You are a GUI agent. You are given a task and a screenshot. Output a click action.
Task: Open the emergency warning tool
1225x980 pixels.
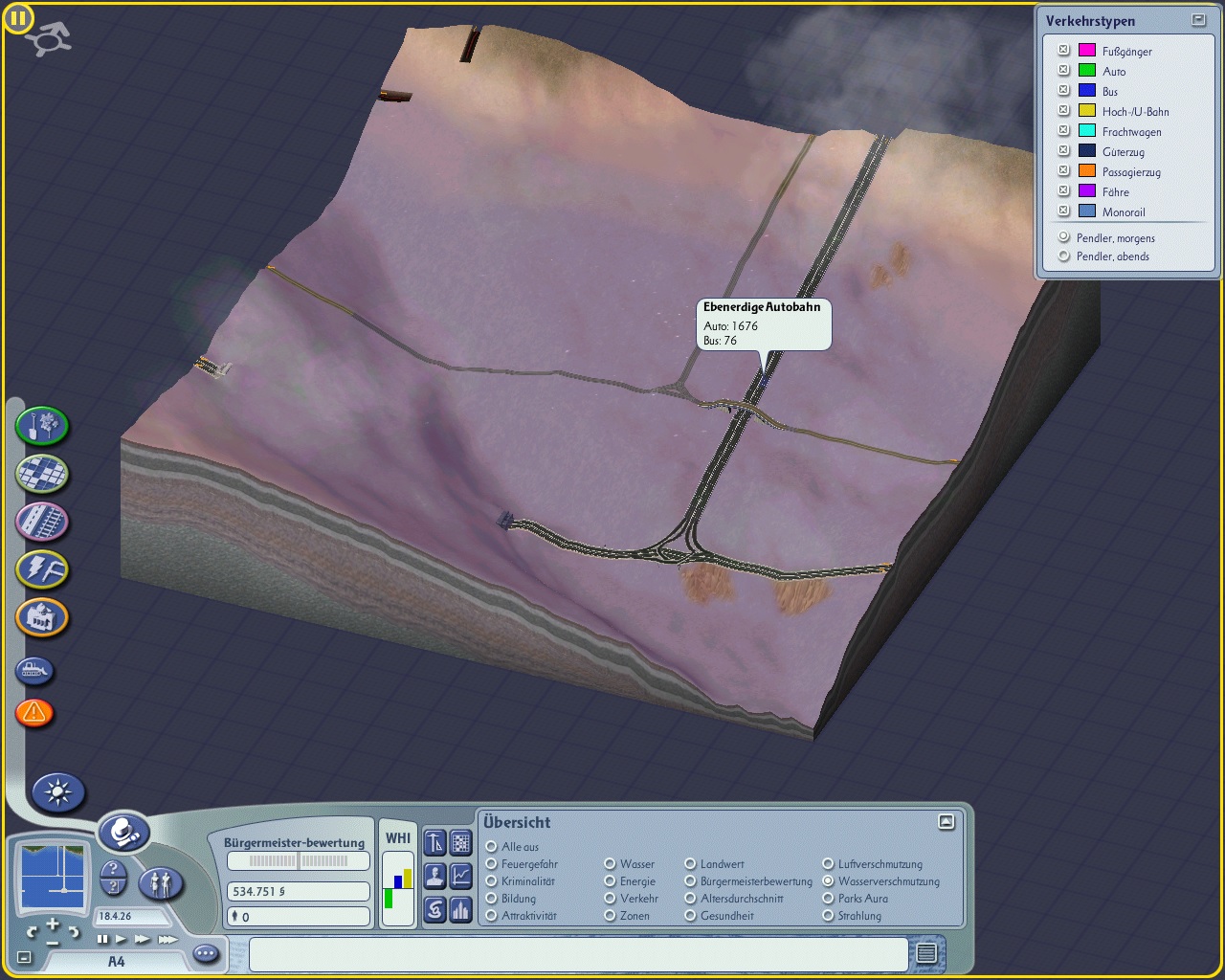point(34,712)
